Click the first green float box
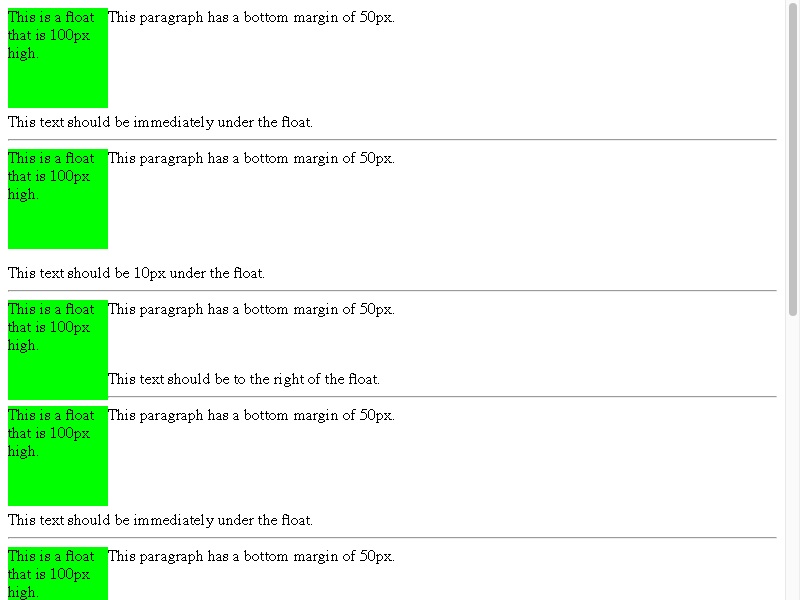The image size is (800, 600). tap(58, 58)
